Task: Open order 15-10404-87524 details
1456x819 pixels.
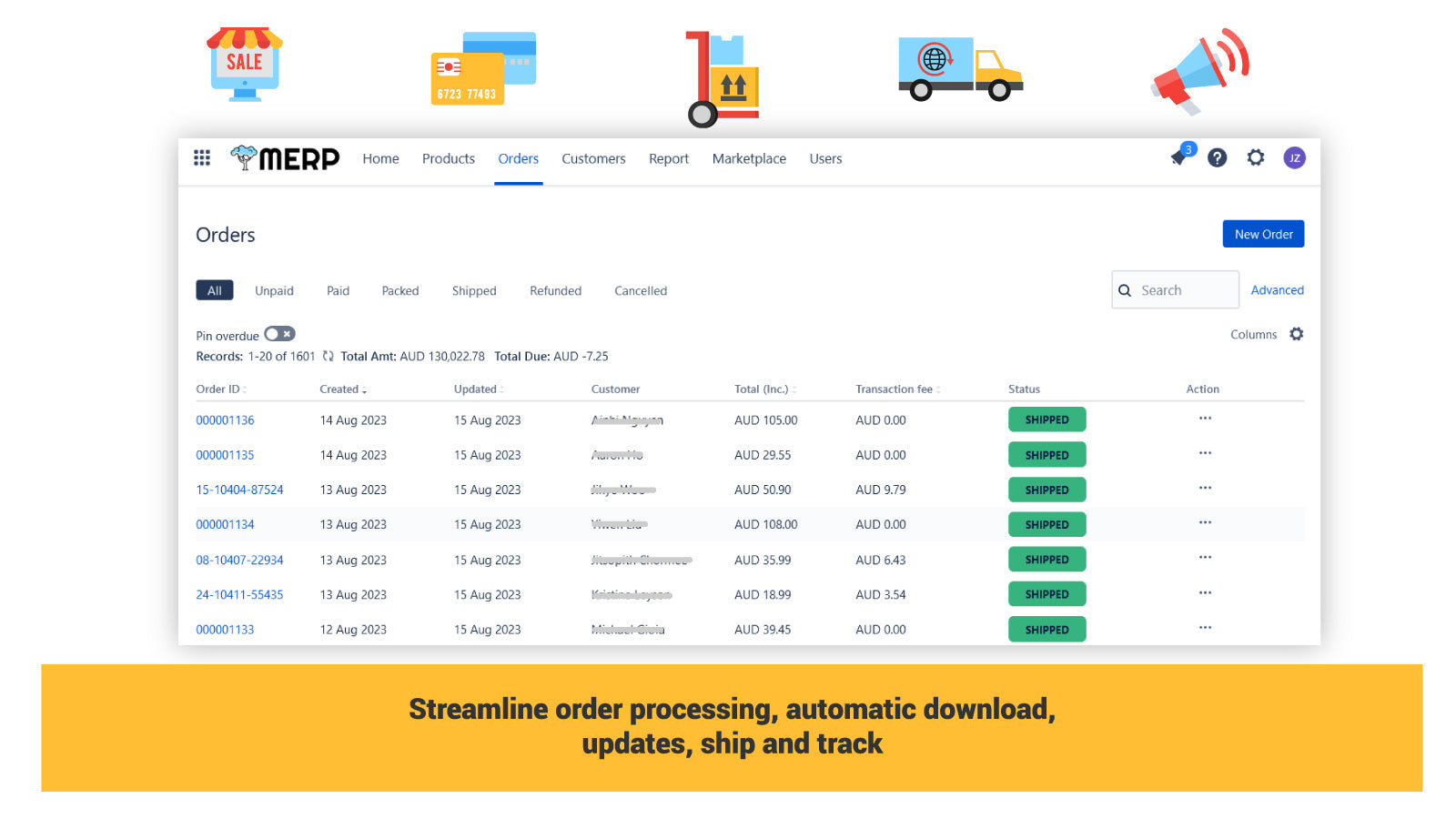Action: click(x=239, y=490)
